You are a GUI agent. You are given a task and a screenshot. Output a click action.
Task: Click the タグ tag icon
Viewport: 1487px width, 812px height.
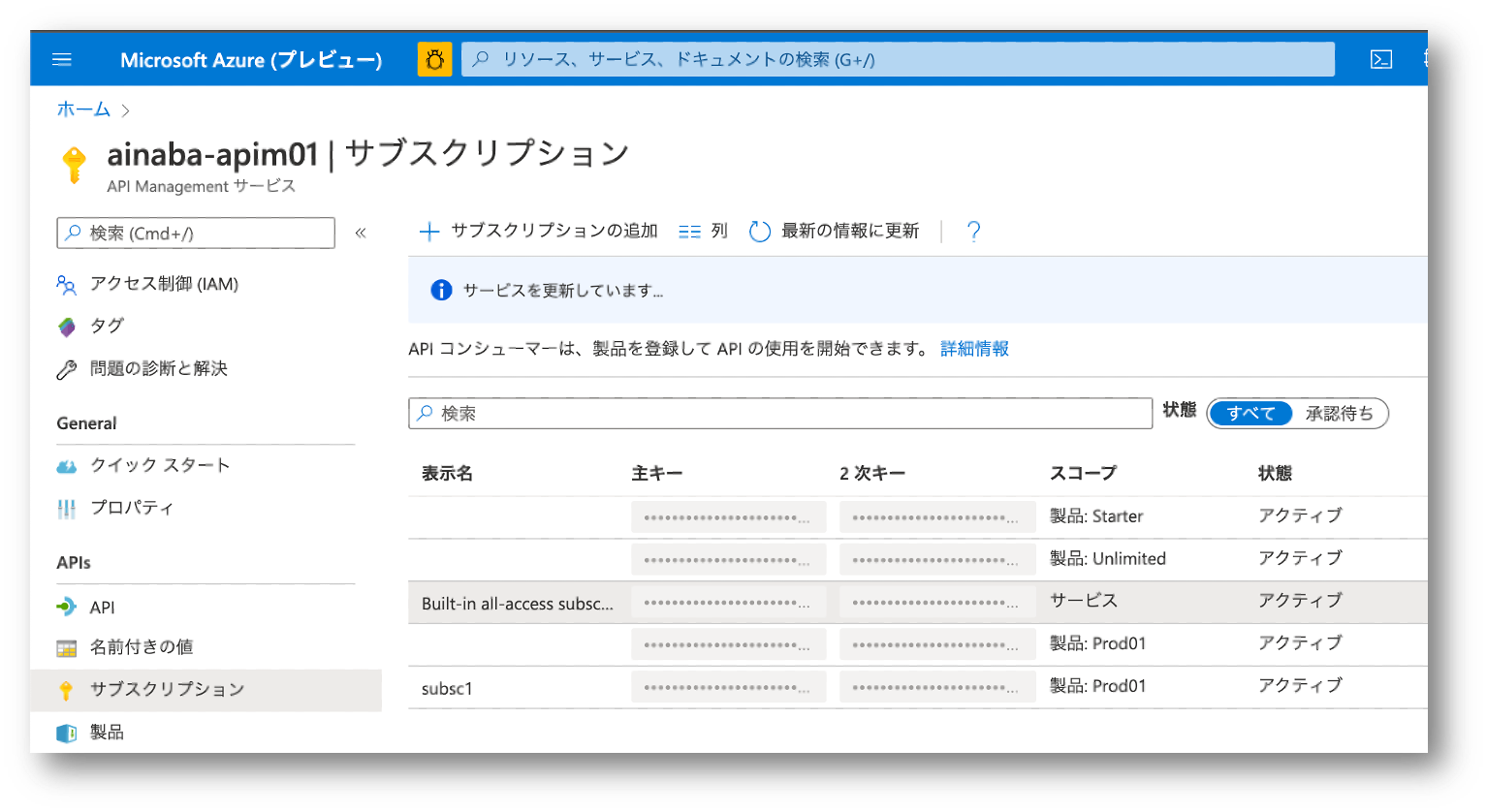coord(66,327)
